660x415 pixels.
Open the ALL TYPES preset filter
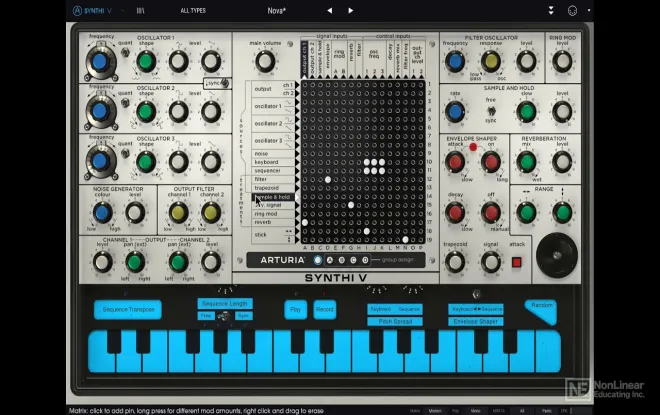click(193, 11)
